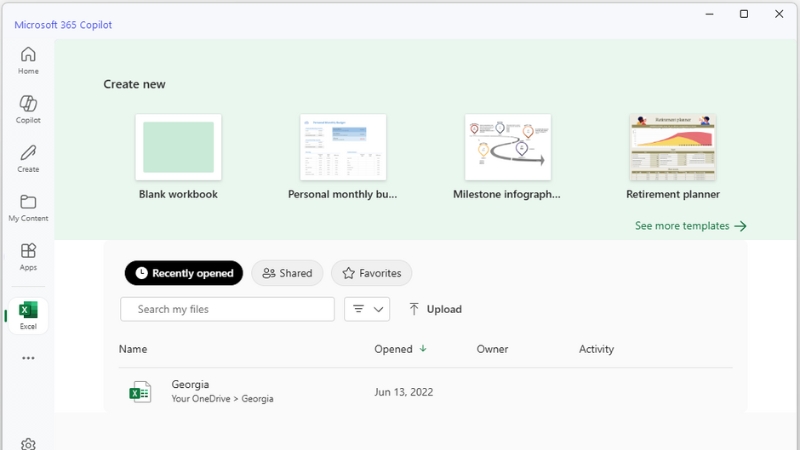Switch to the Favorites tab
This screenshot has width=800, height=450.
(x=371, y=273)
